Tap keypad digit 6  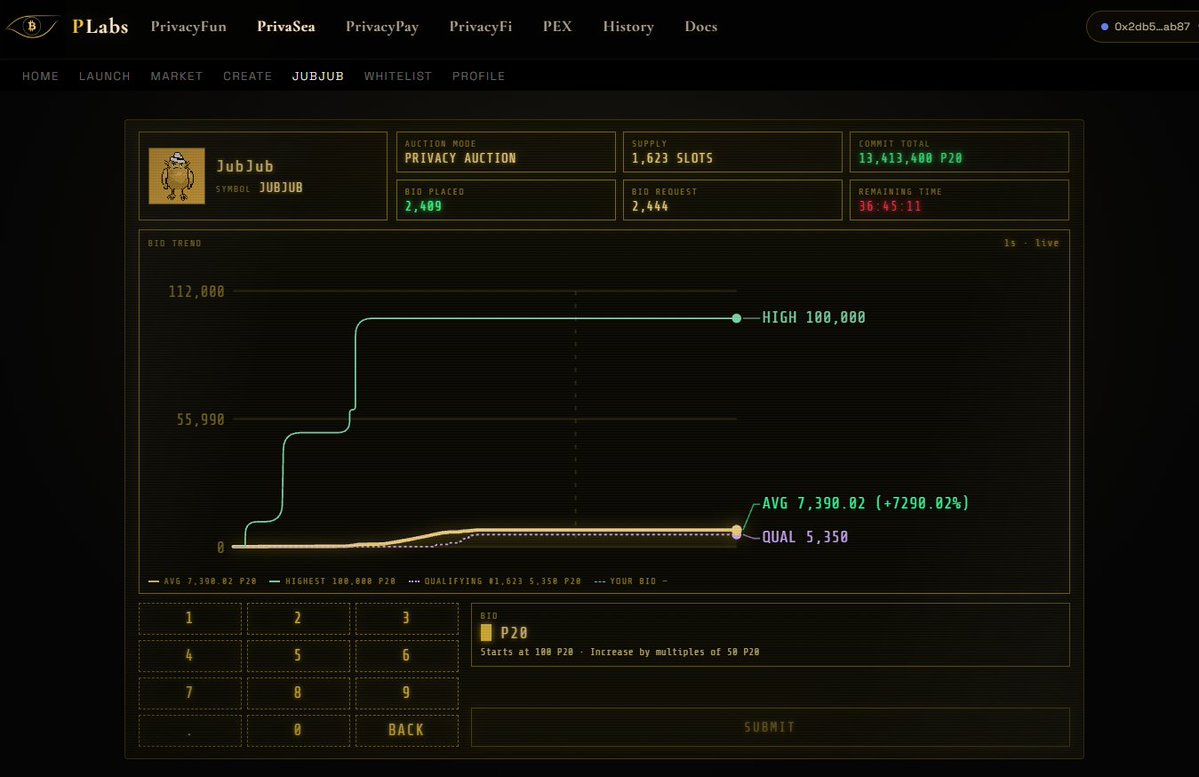pos(407,655)
